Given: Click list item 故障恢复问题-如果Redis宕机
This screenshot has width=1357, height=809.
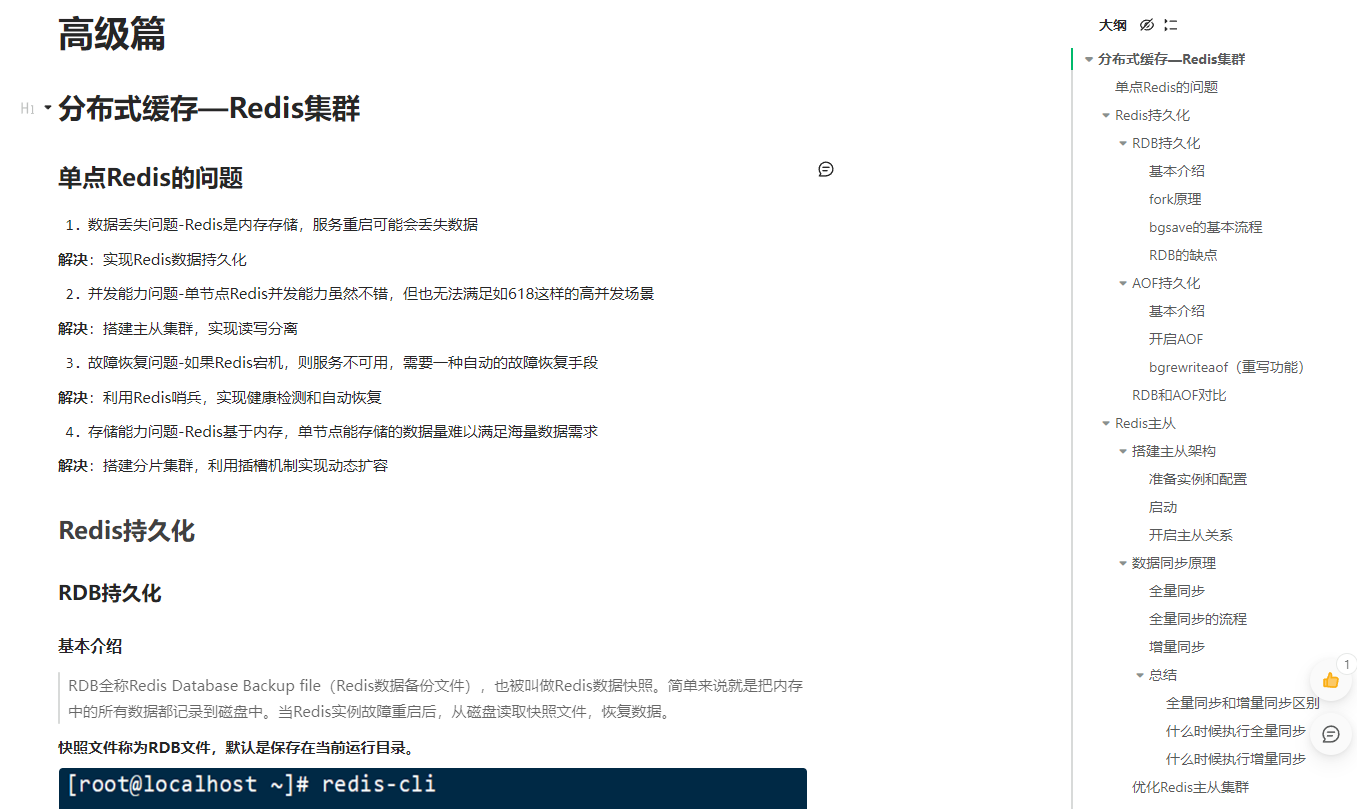Looking at the screenshot, I should [x=343, y=363].
